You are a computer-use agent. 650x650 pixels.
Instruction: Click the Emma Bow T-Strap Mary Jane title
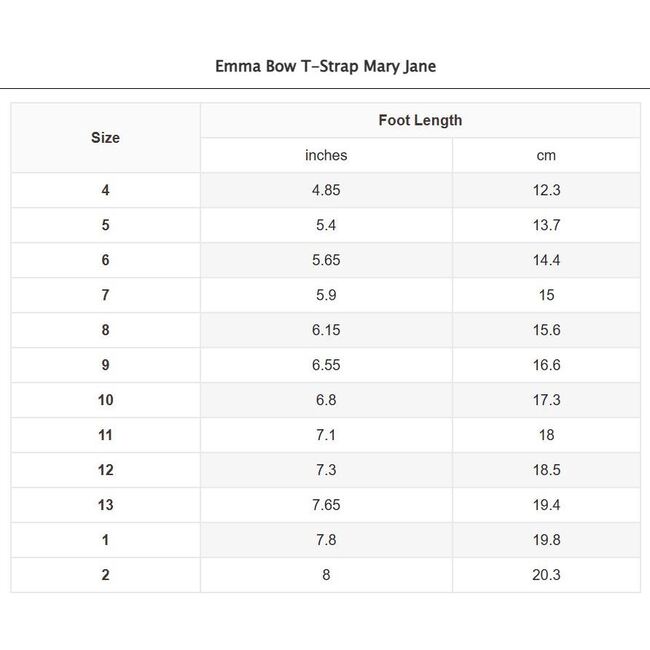coord(325,67)
